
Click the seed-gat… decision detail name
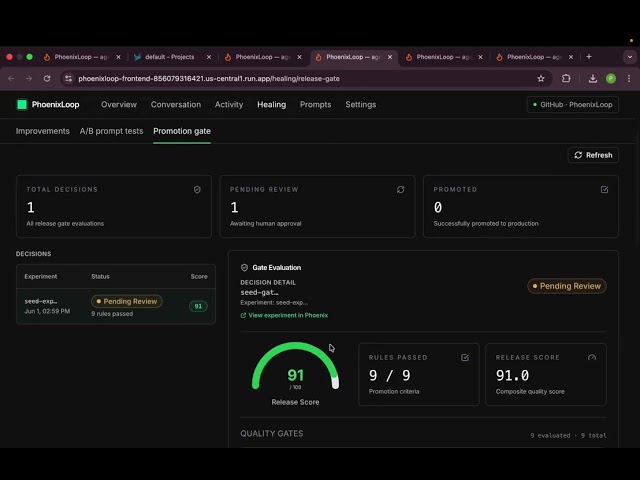[259, 292]
